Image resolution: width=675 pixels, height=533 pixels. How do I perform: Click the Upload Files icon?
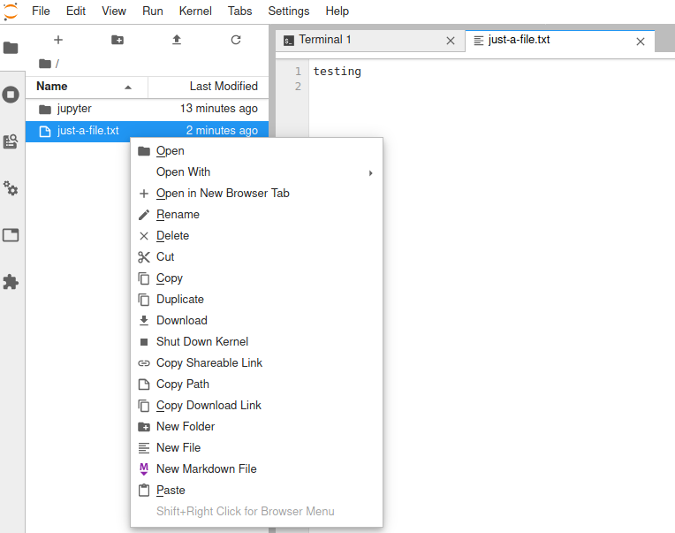pos(177,40)
